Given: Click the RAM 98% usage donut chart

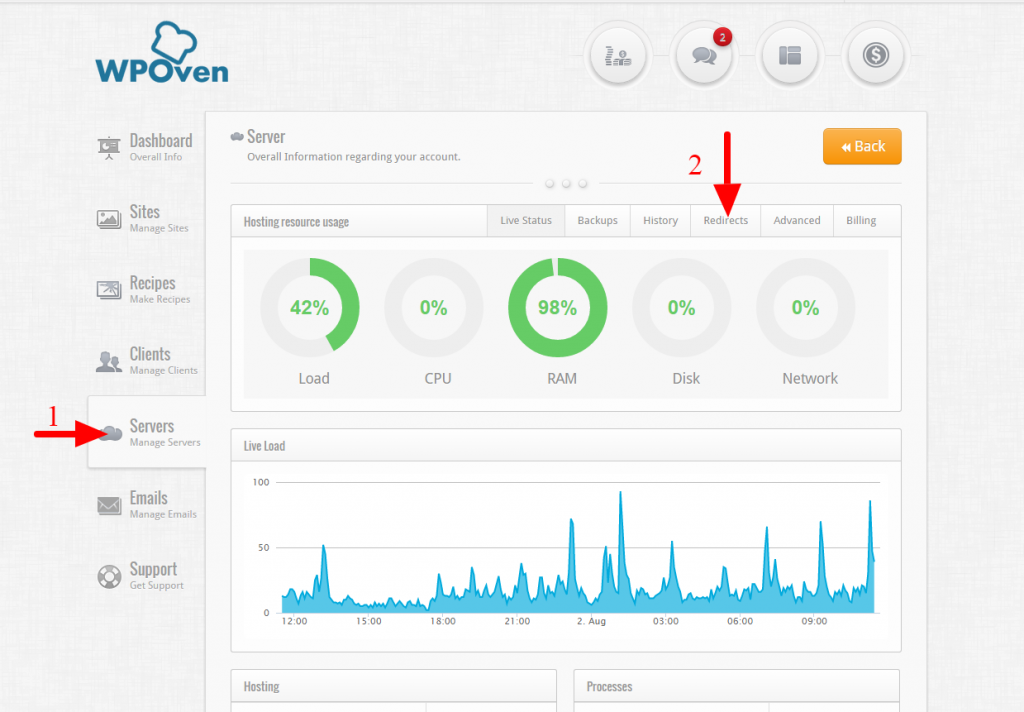Looking at the screenshot, I should point(557,308).
